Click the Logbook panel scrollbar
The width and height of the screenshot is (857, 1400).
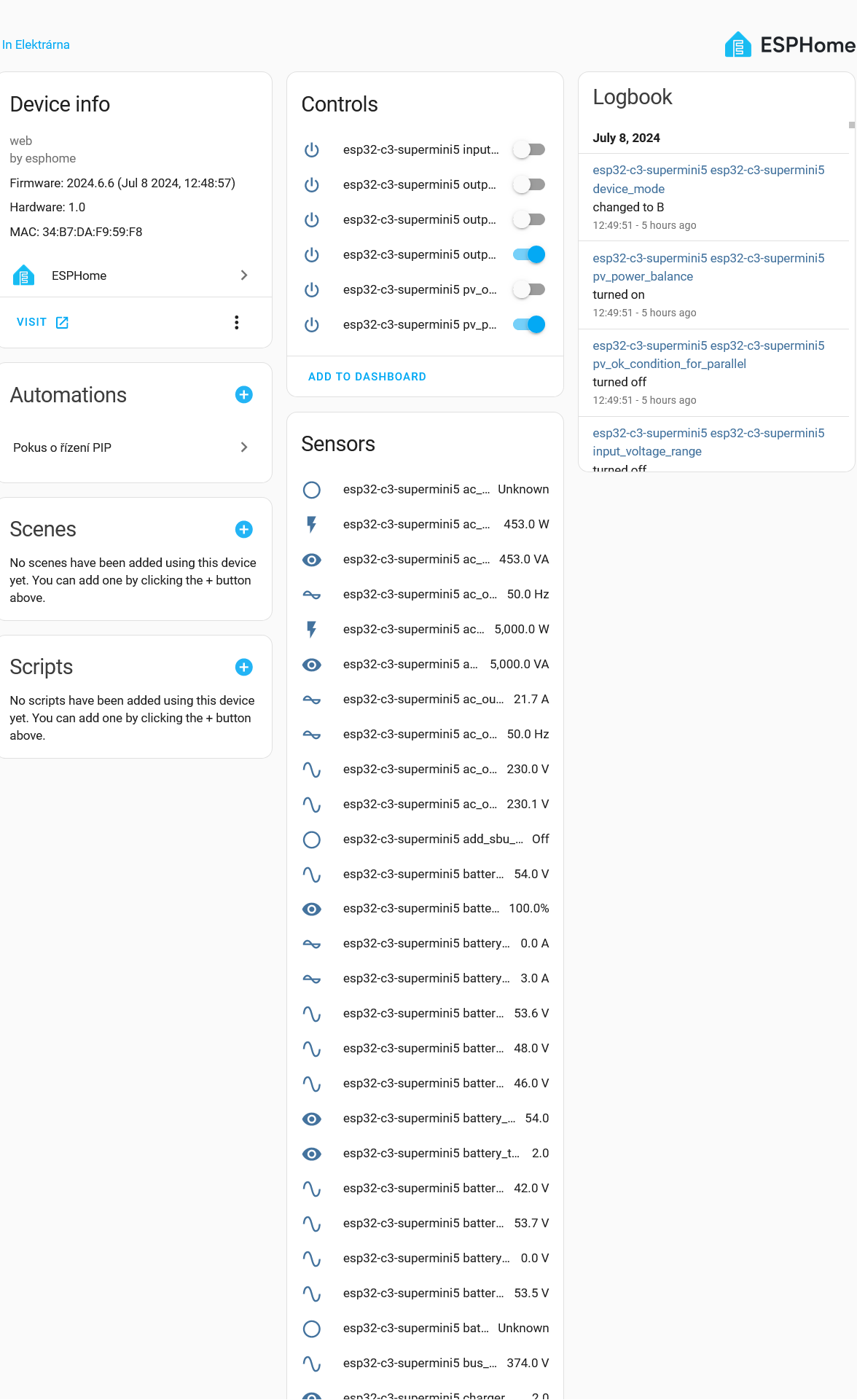coord(851,125)
